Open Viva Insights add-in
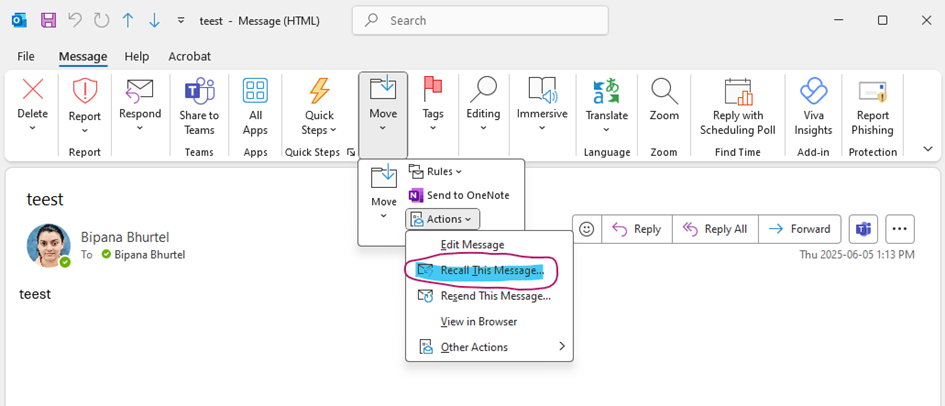945x406 pixels. [x=813, y=92]
